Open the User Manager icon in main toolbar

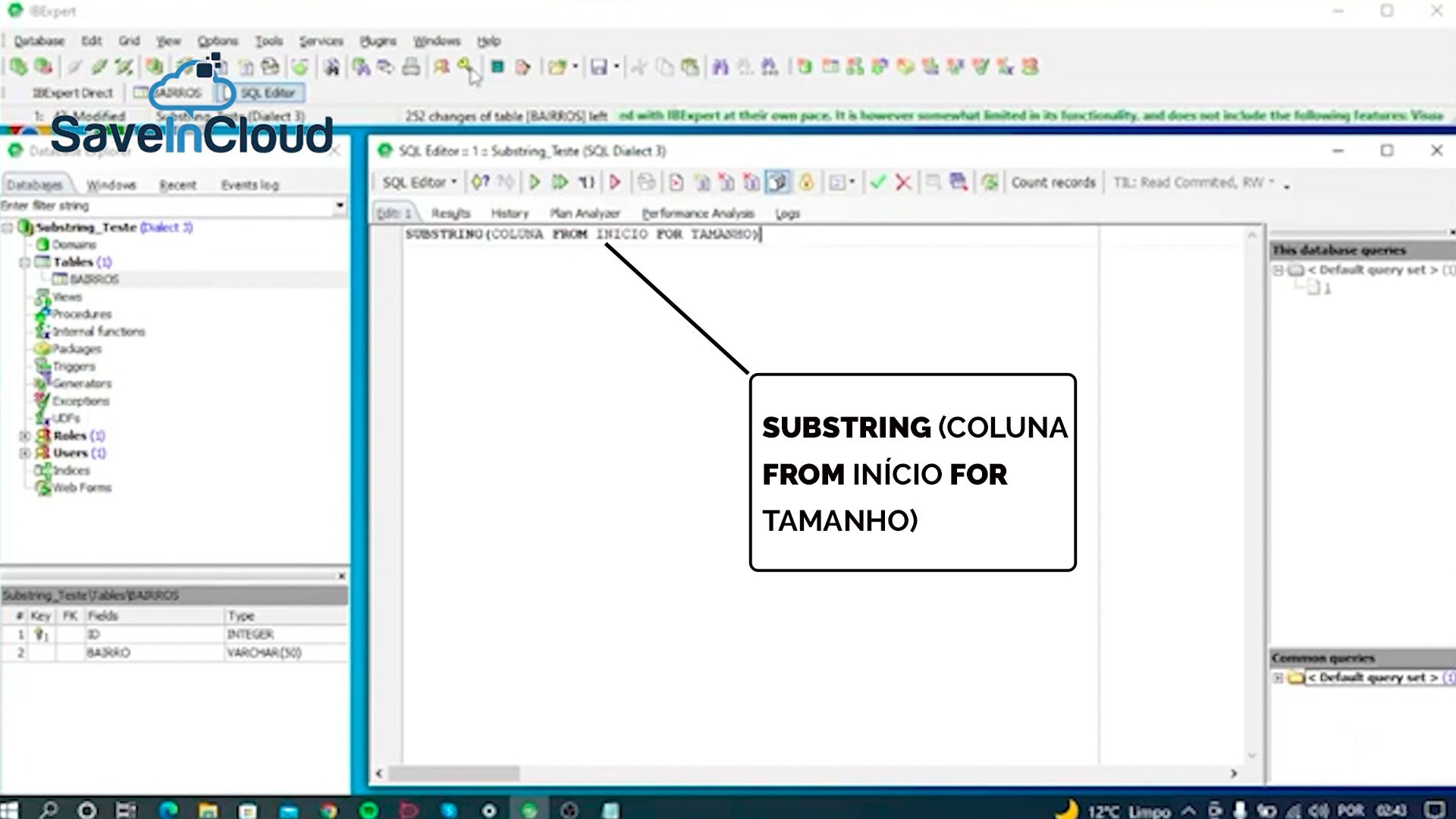coord(441,67)
